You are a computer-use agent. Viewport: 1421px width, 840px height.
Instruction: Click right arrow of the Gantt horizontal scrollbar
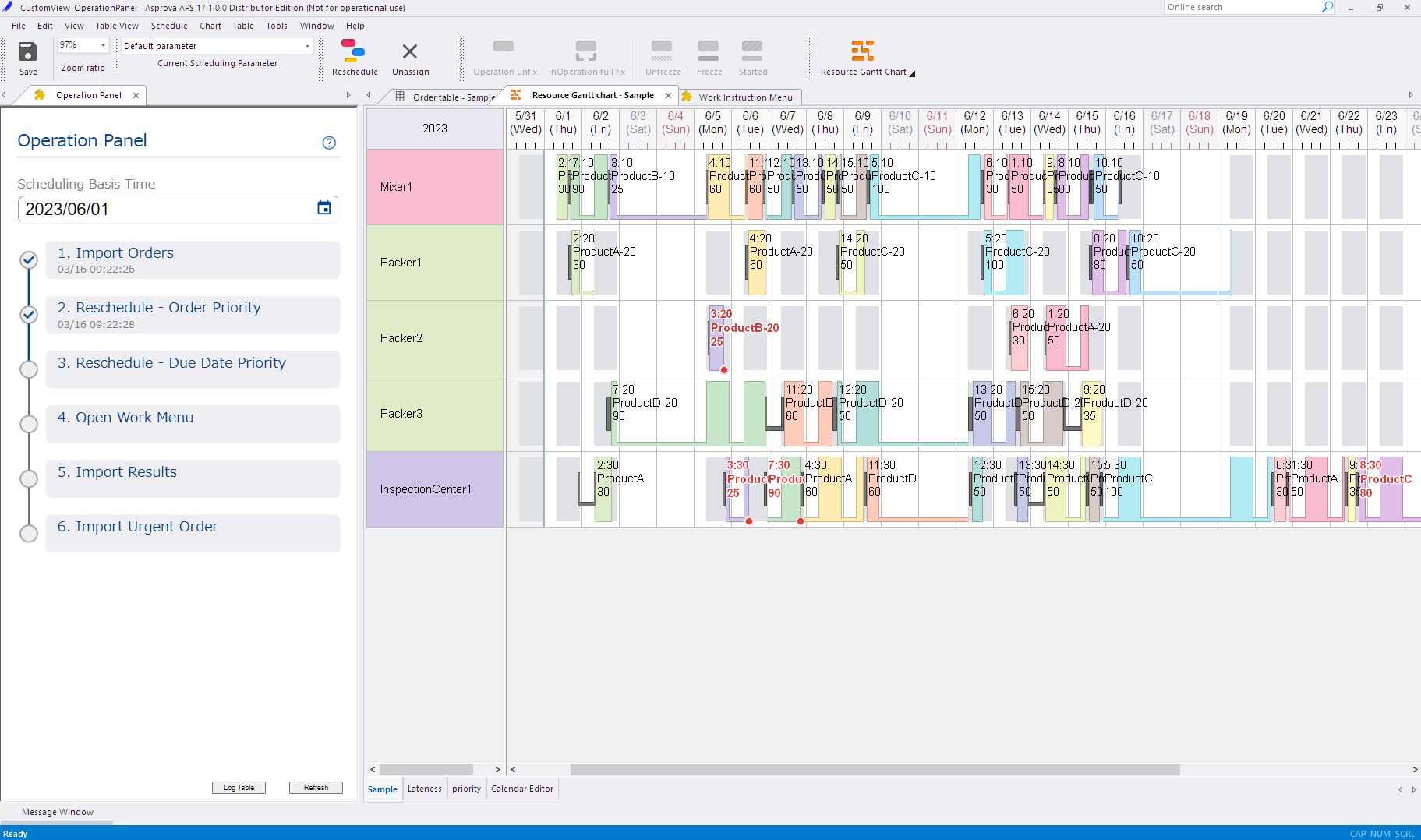(1415, 769)
